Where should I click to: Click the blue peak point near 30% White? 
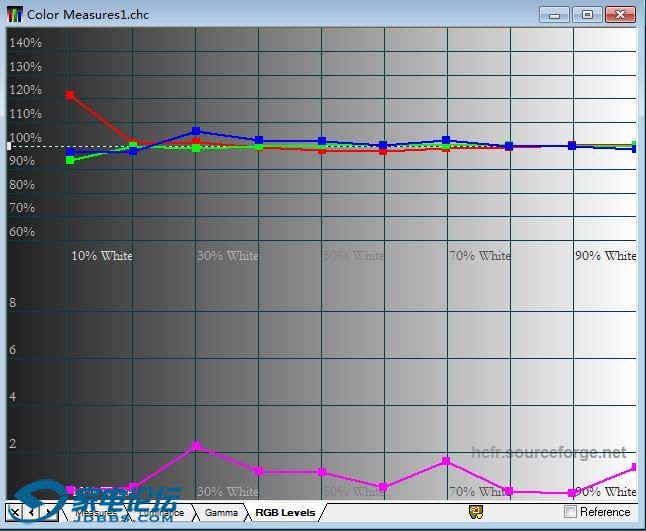[196, 131]
